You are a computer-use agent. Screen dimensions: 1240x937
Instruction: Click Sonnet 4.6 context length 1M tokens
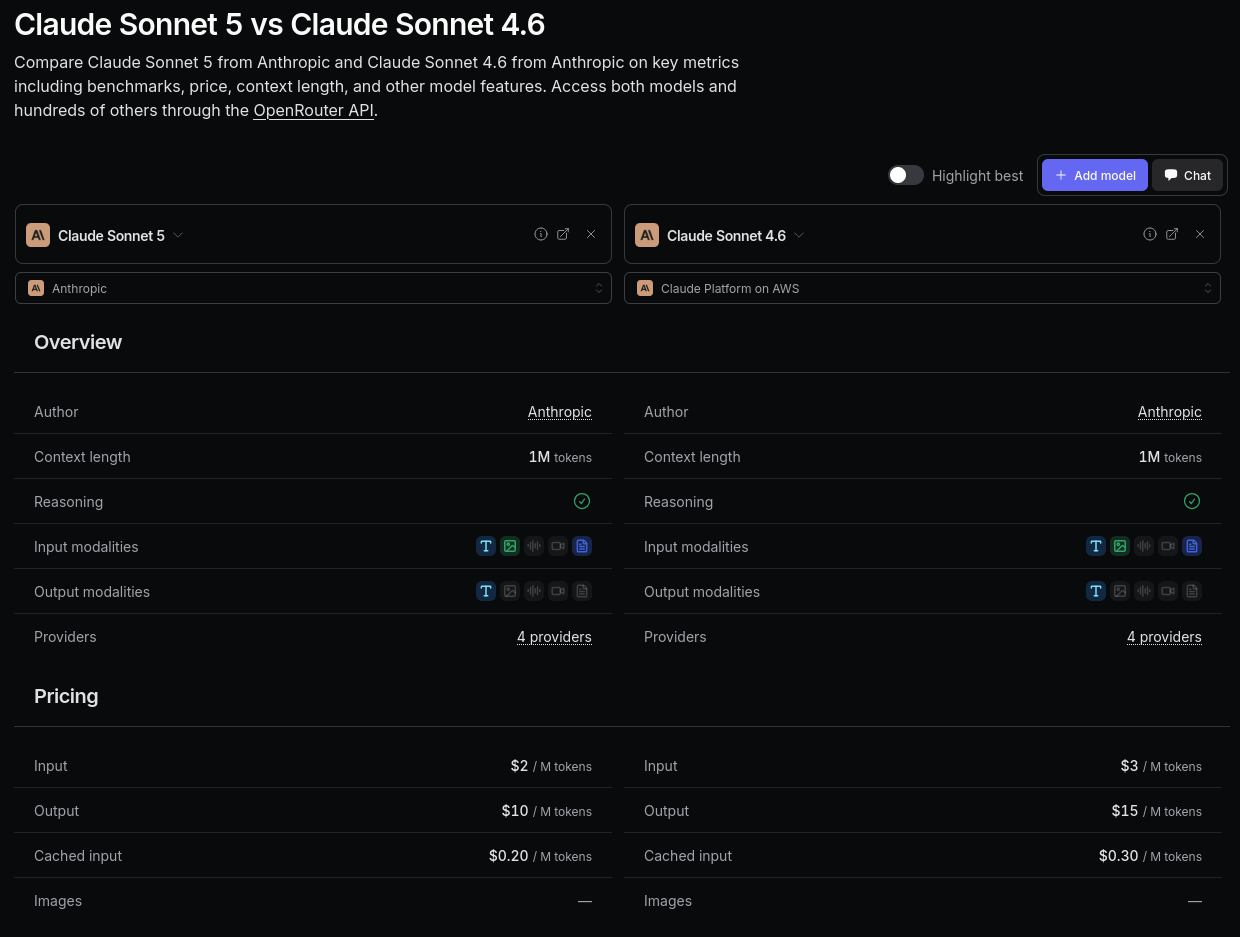pos(1170,457)
